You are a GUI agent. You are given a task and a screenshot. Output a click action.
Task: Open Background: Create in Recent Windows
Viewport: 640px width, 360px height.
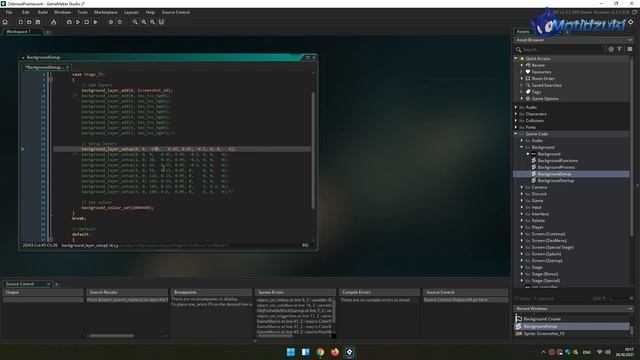(542, 319)
